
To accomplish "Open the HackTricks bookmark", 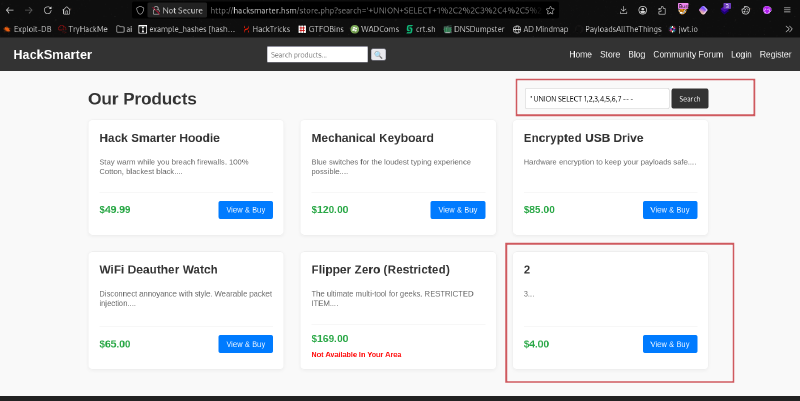I will click(x=266, y=29).
